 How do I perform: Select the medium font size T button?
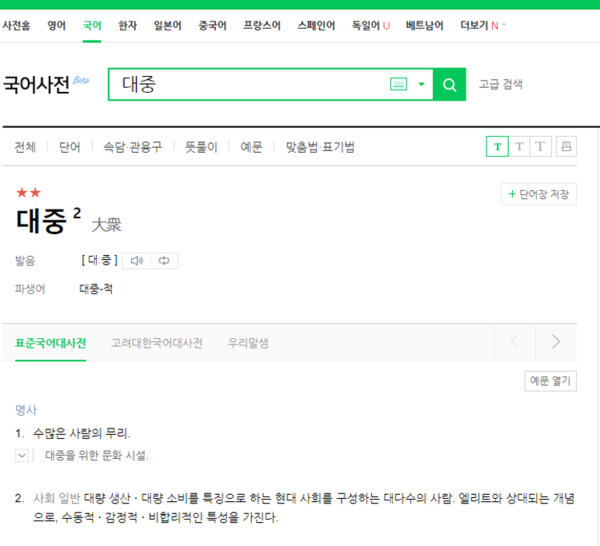519,147
